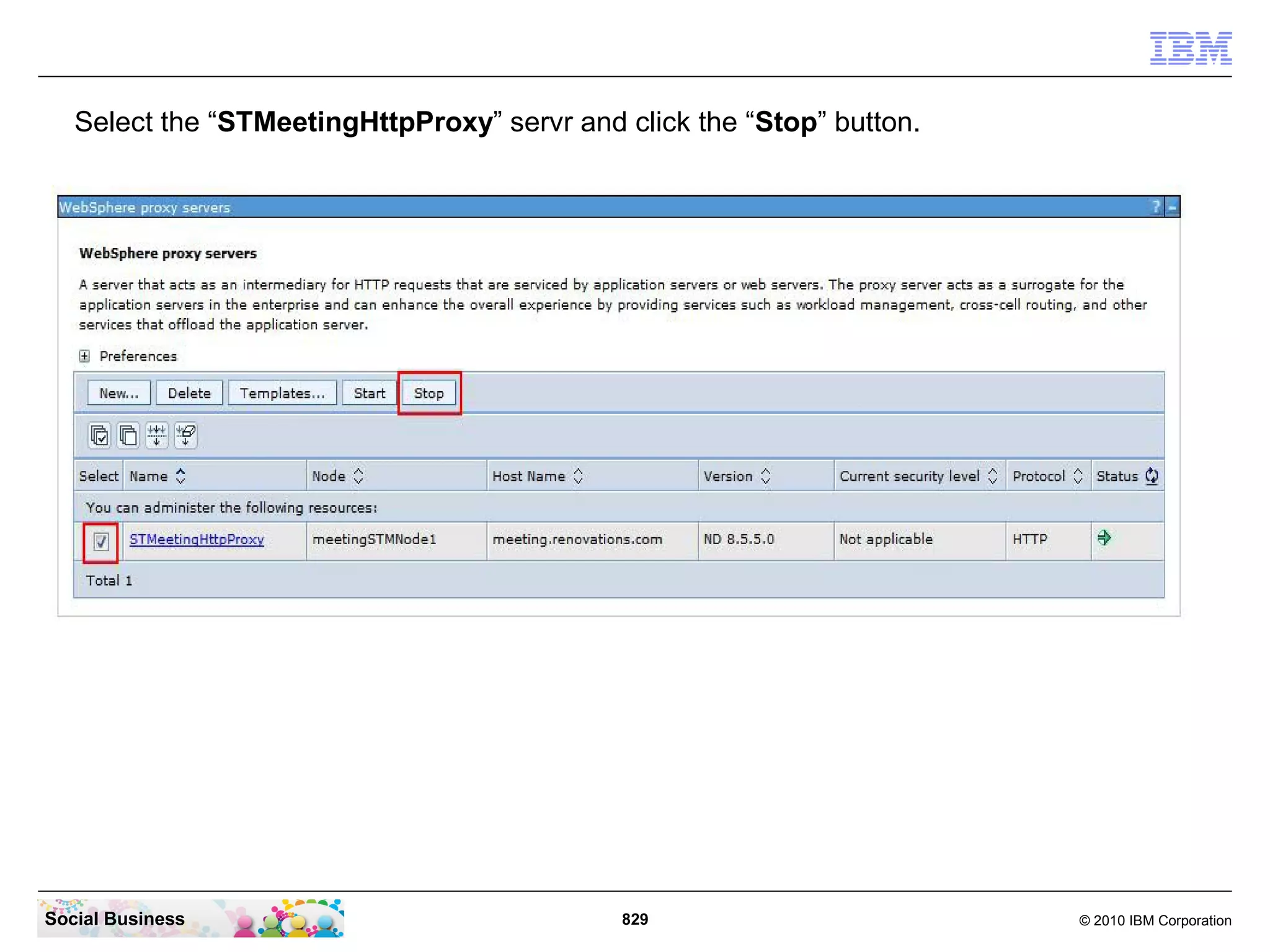
Task: Open the Templates... button
Action: (x=282, y=393)
